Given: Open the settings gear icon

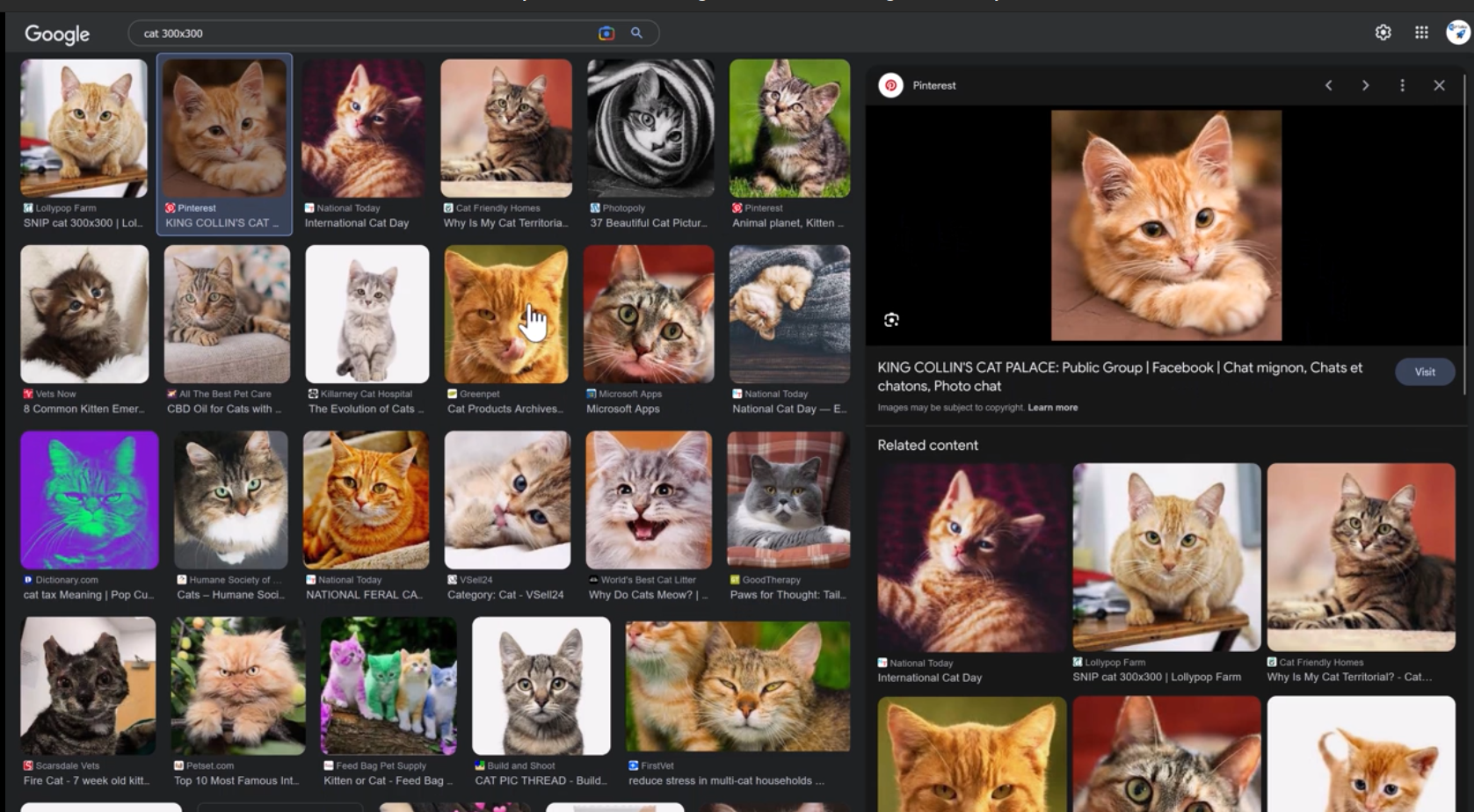Looking at the screenshot, I should click(1383, 33).
